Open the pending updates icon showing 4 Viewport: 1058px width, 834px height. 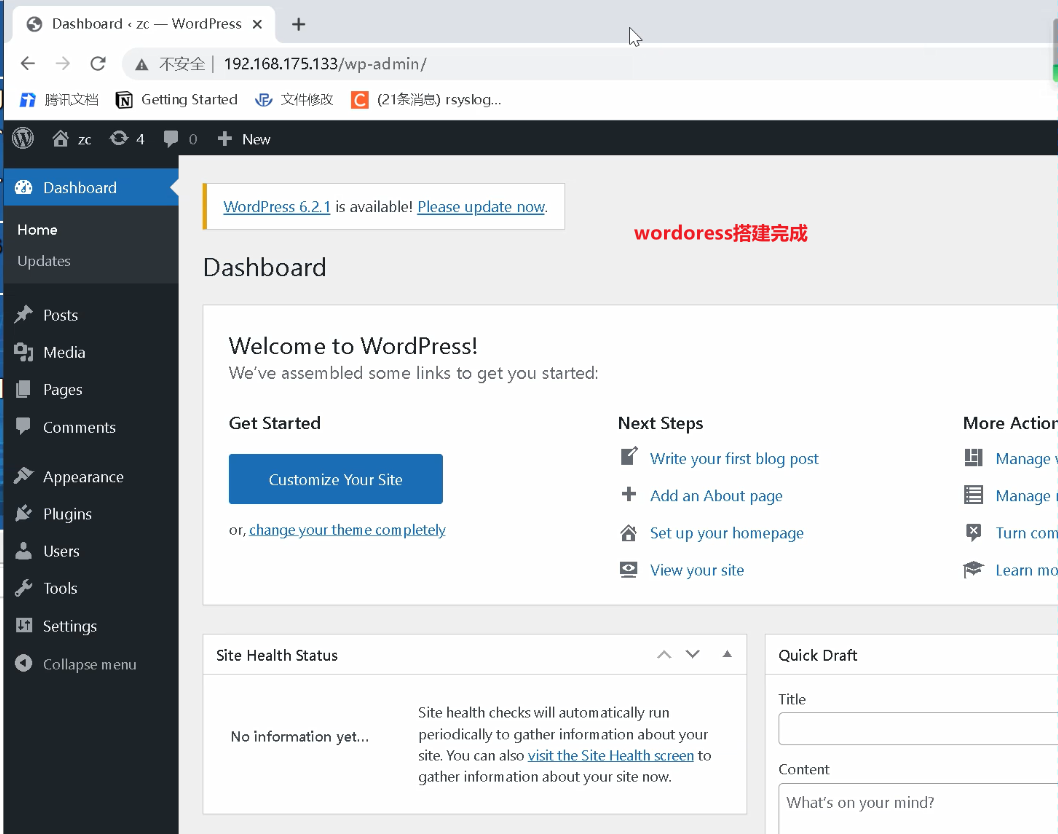[127, 139]
